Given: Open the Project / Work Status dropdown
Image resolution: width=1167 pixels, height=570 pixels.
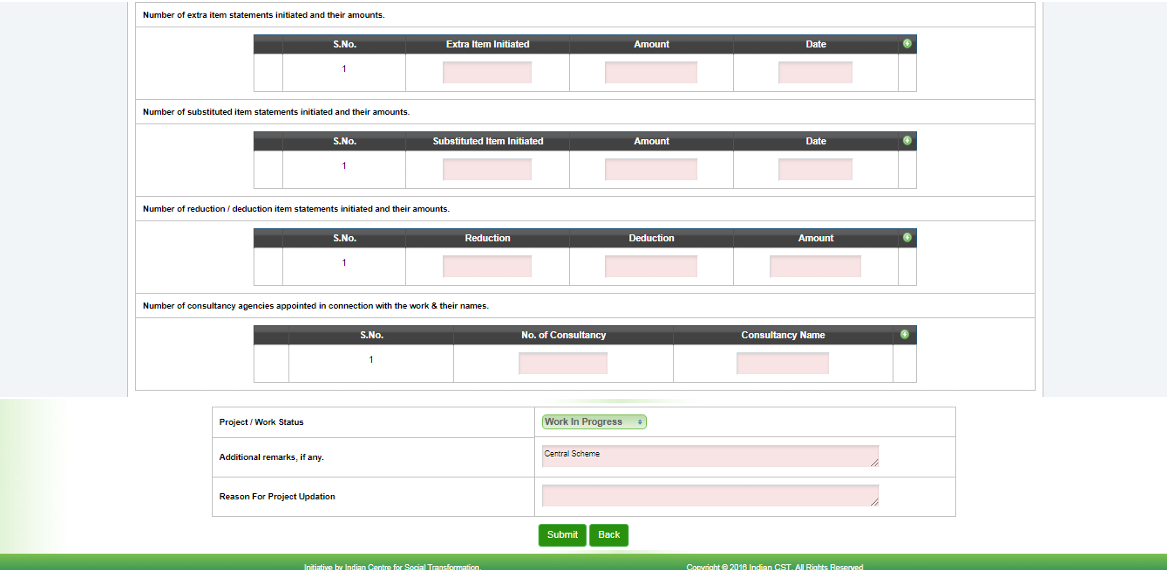Looking at the screenshot, I should (x=594, y=422).
